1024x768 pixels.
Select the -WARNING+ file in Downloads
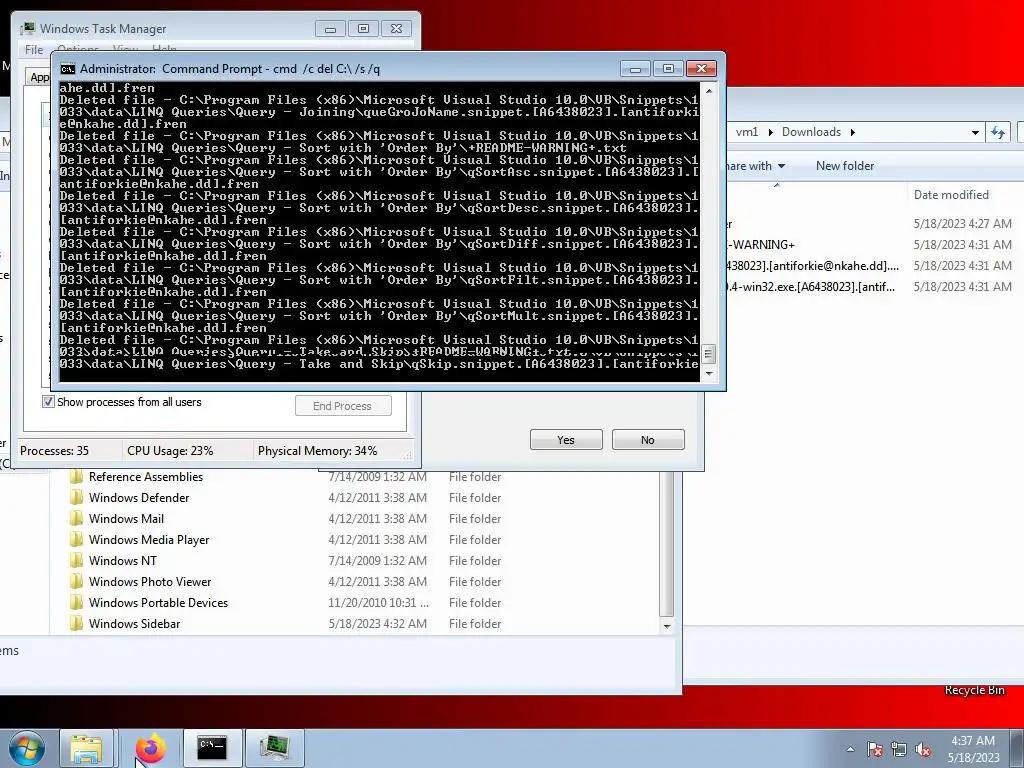coord(761,244)
